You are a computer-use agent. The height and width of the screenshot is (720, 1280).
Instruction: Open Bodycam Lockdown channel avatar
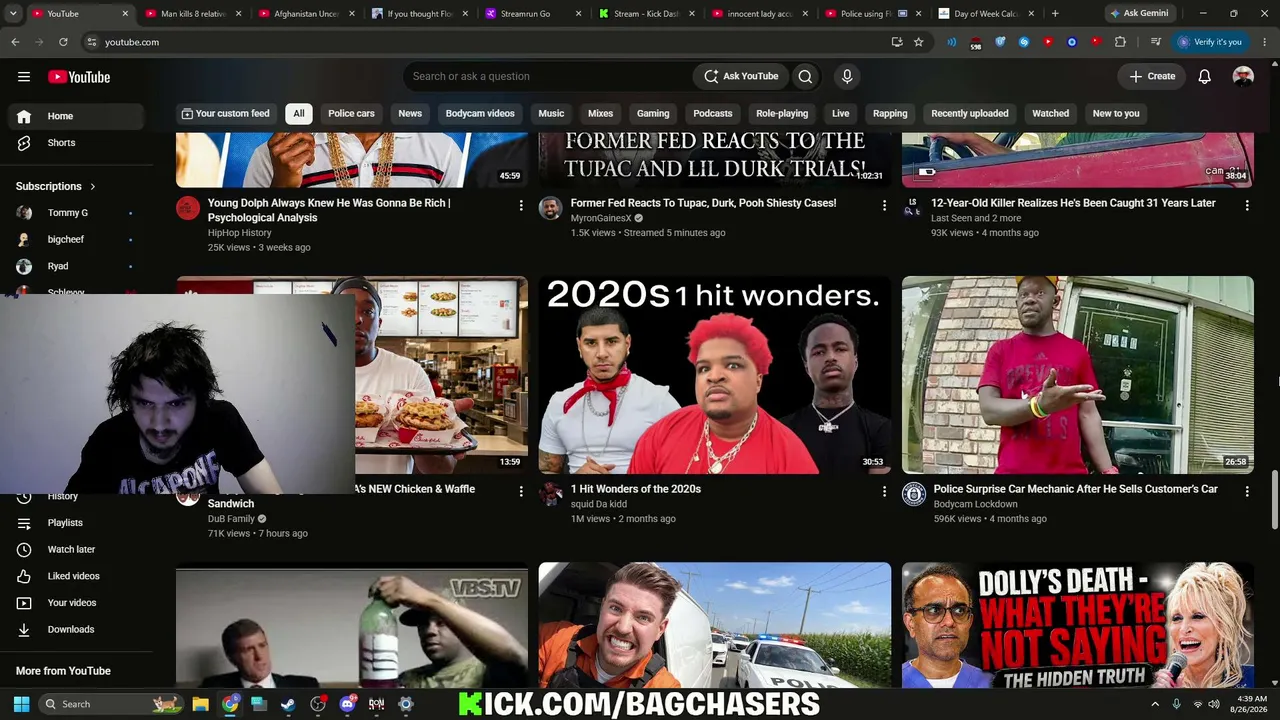[914, 494]
